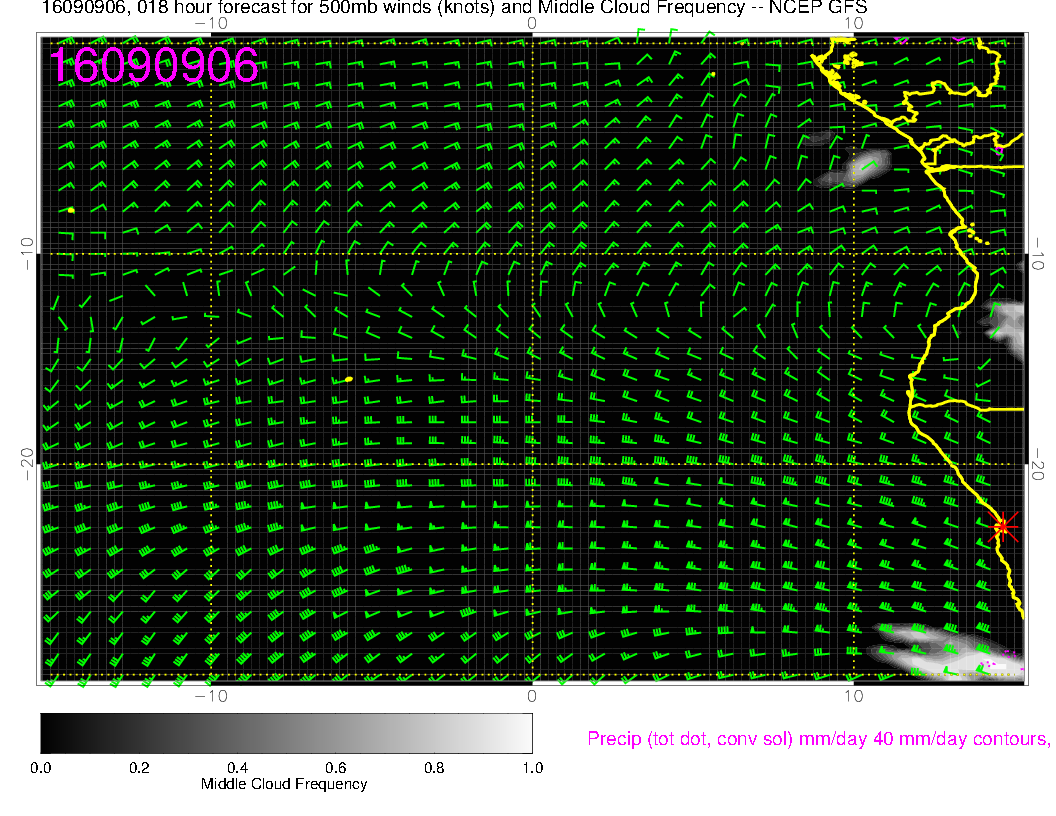Click the red star marker on the coast
This screenshot has width=1056, height=816.
click(x=1003, y=526)
